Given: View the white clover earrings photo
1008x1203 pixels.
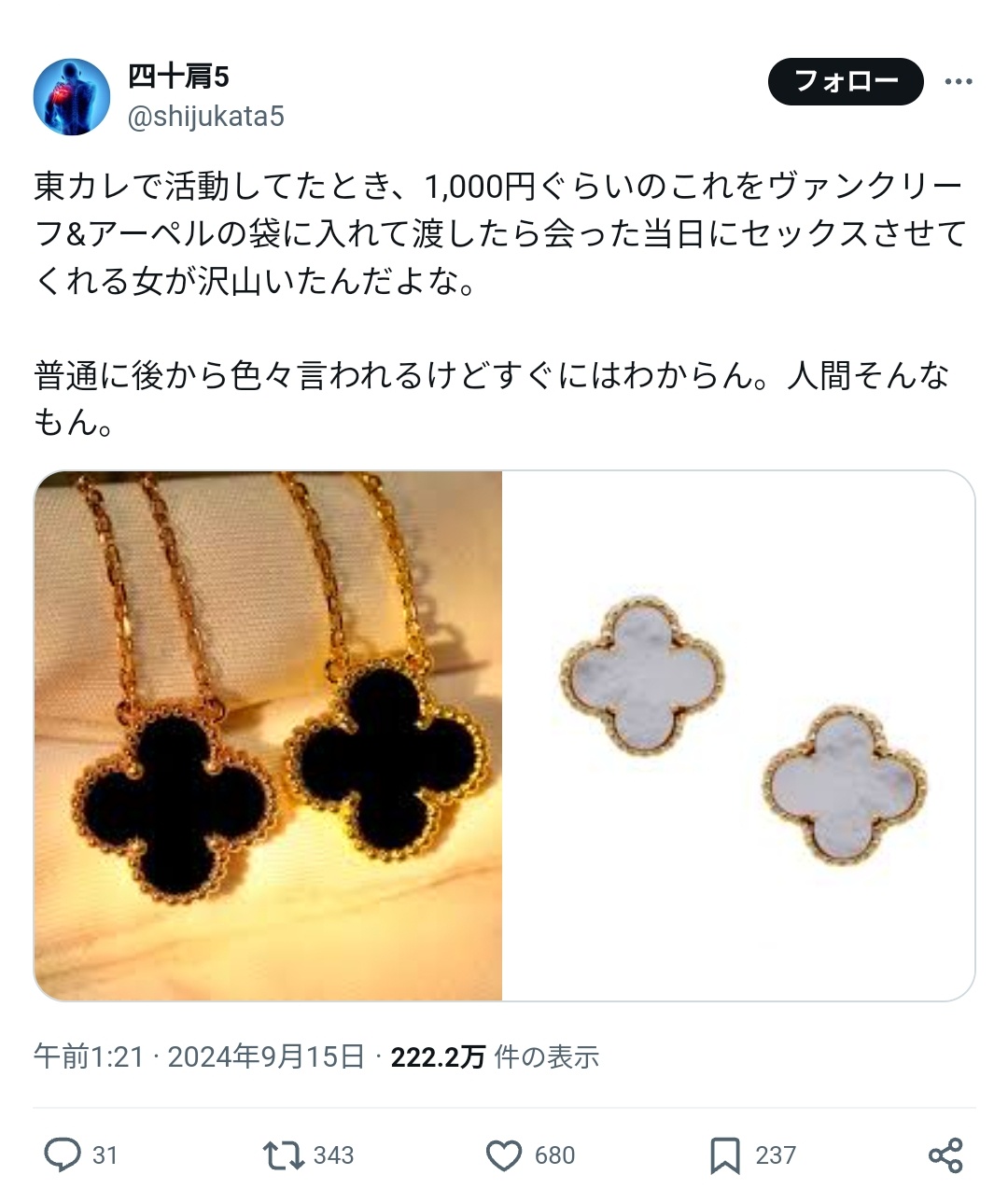Looking at the screenshot, I should (x=738, y=735).
